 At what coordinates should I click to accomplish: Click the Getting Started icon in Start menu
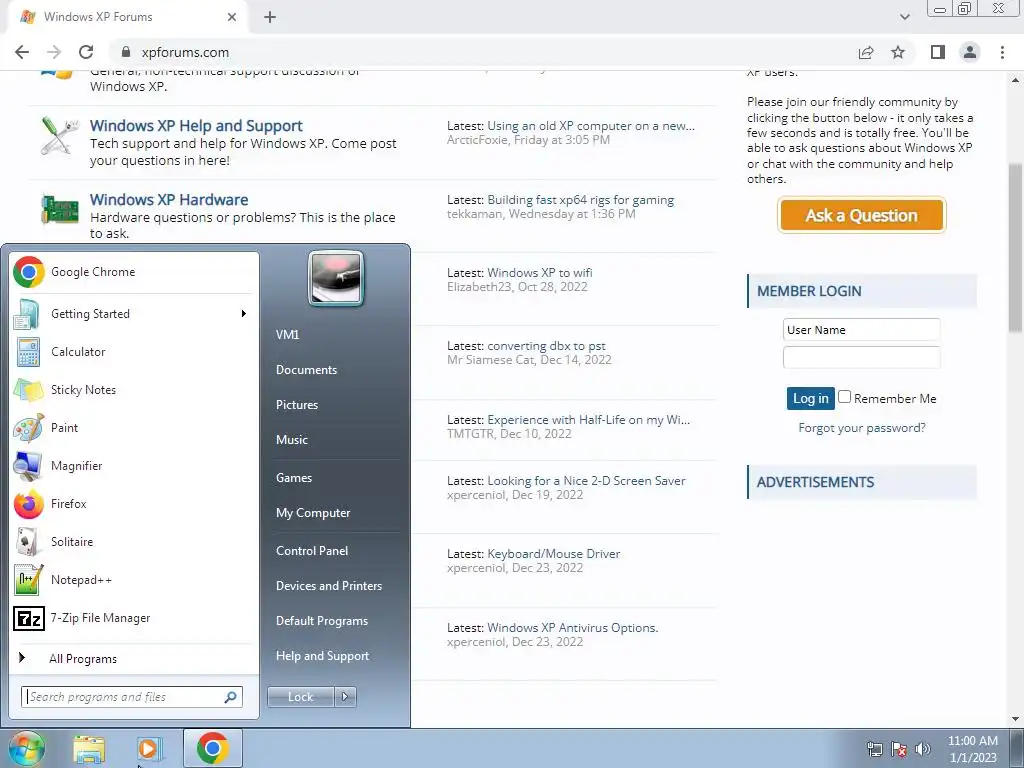click(x=27, y=314)
